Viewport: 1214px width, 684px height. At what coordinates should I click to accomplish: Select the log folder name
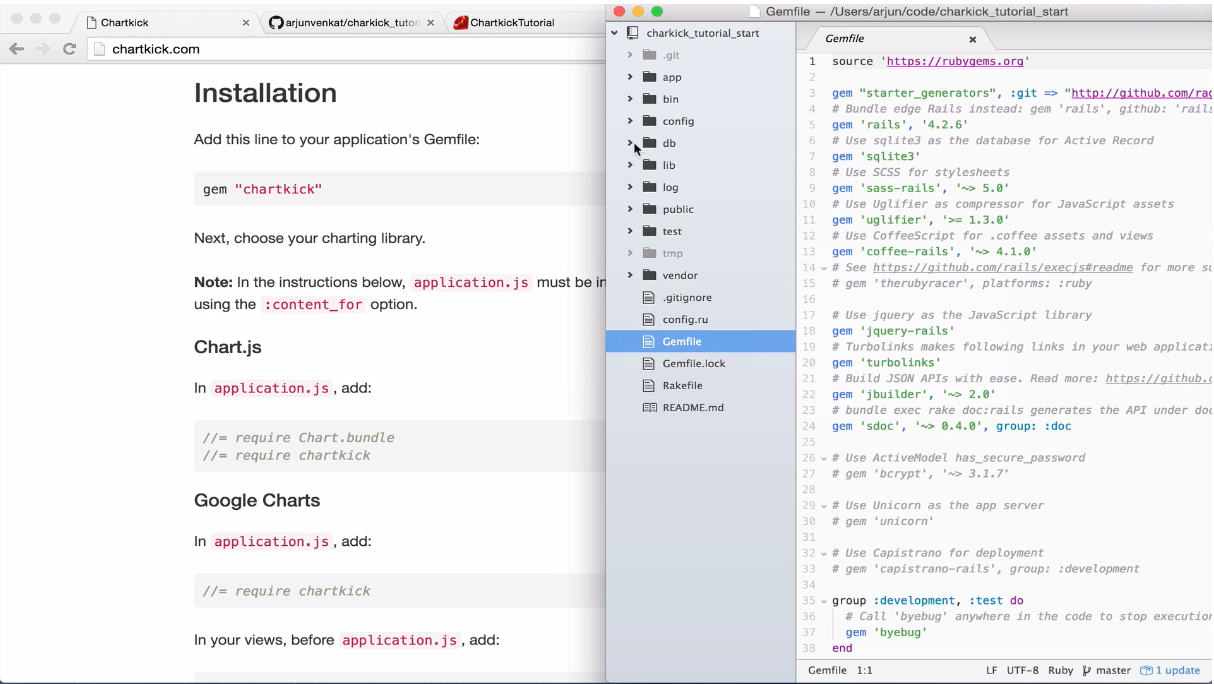670,187
